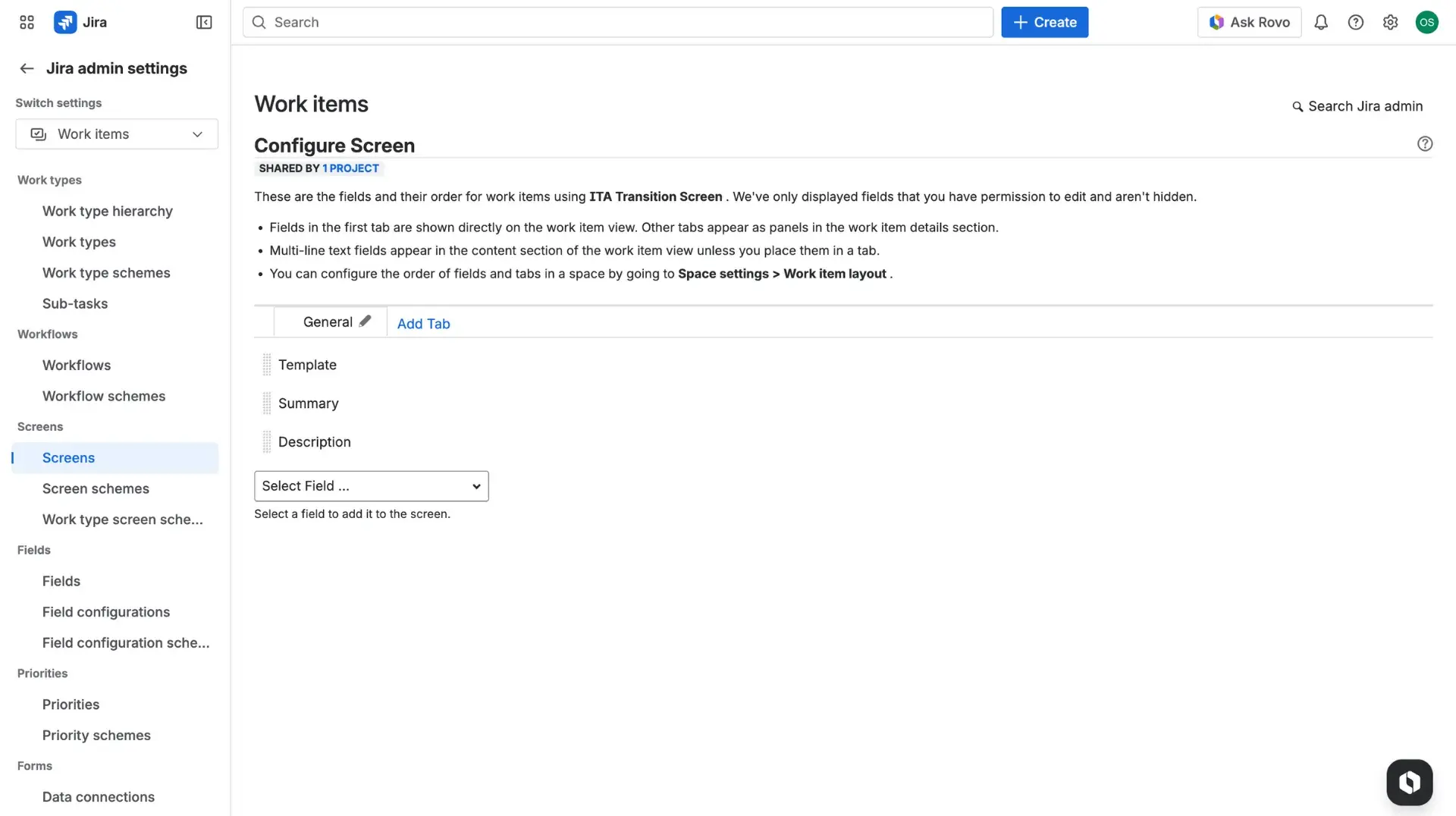This screenshot has height=816, width=1456.
Task: Click the pencil icon on General tab
Action: coord(366,321)
